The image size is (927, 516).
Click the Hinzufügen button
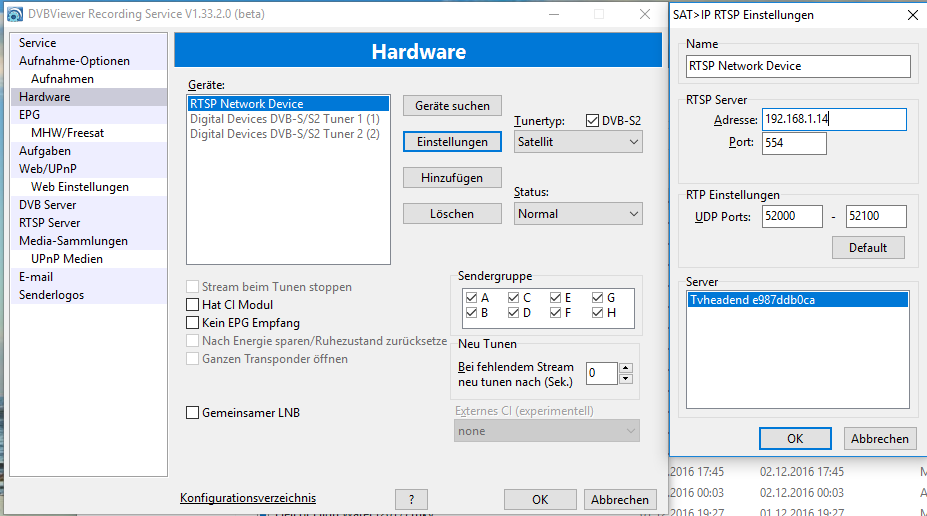click(452, 178)
